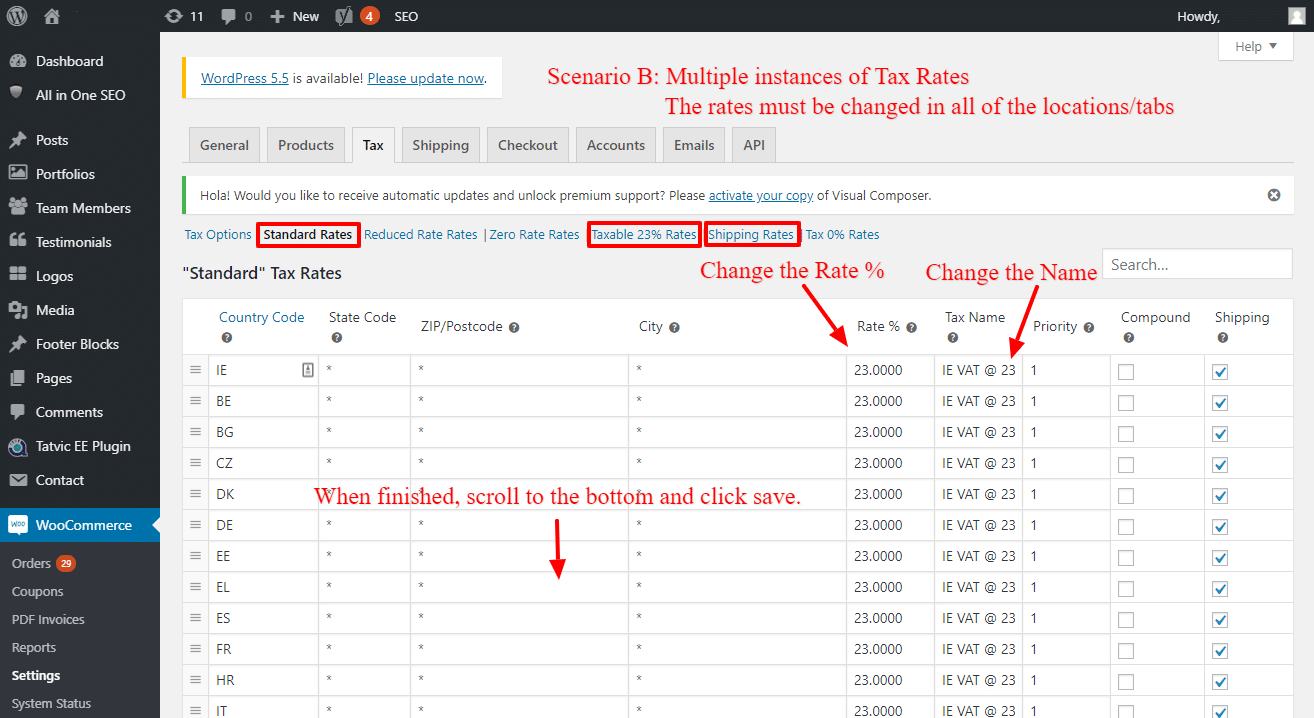Toggle Shipping checkbox in BG row
This screenshot has width=1314, height=718.
pyautogui.click(x=1219, y=433)
